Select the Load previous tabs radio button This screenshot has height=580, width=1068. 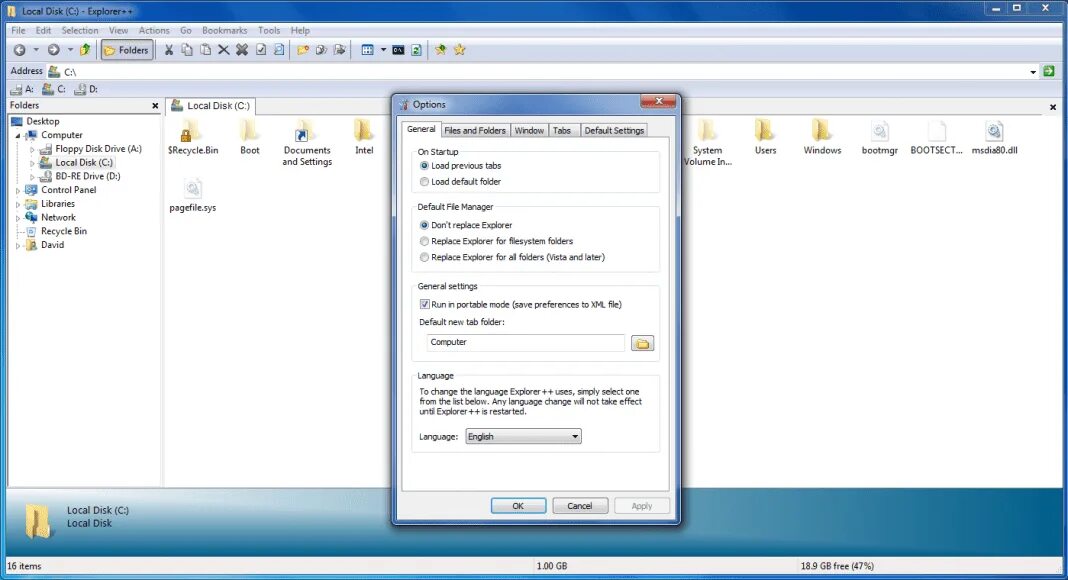[424, 165]
